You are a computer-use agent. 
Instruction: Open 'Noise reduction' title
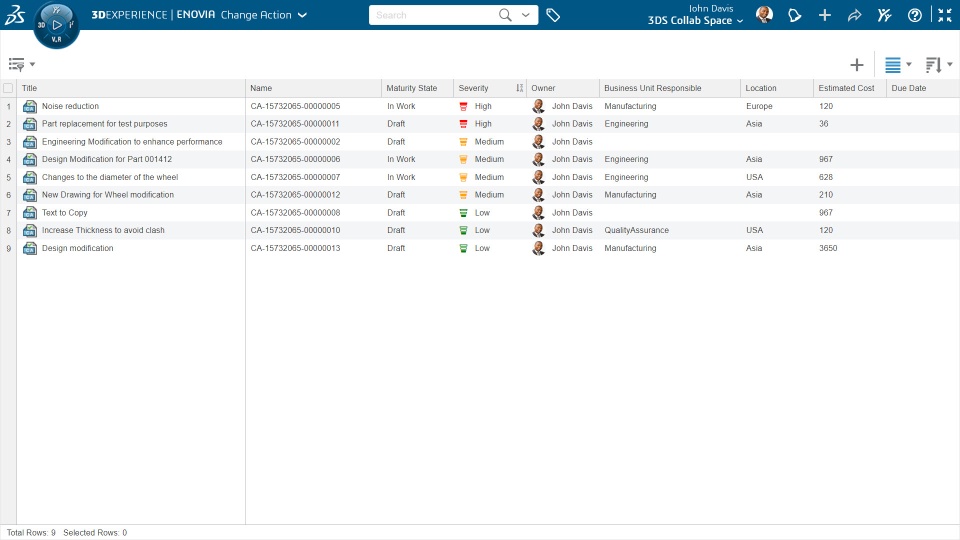[x=70, y=107]
